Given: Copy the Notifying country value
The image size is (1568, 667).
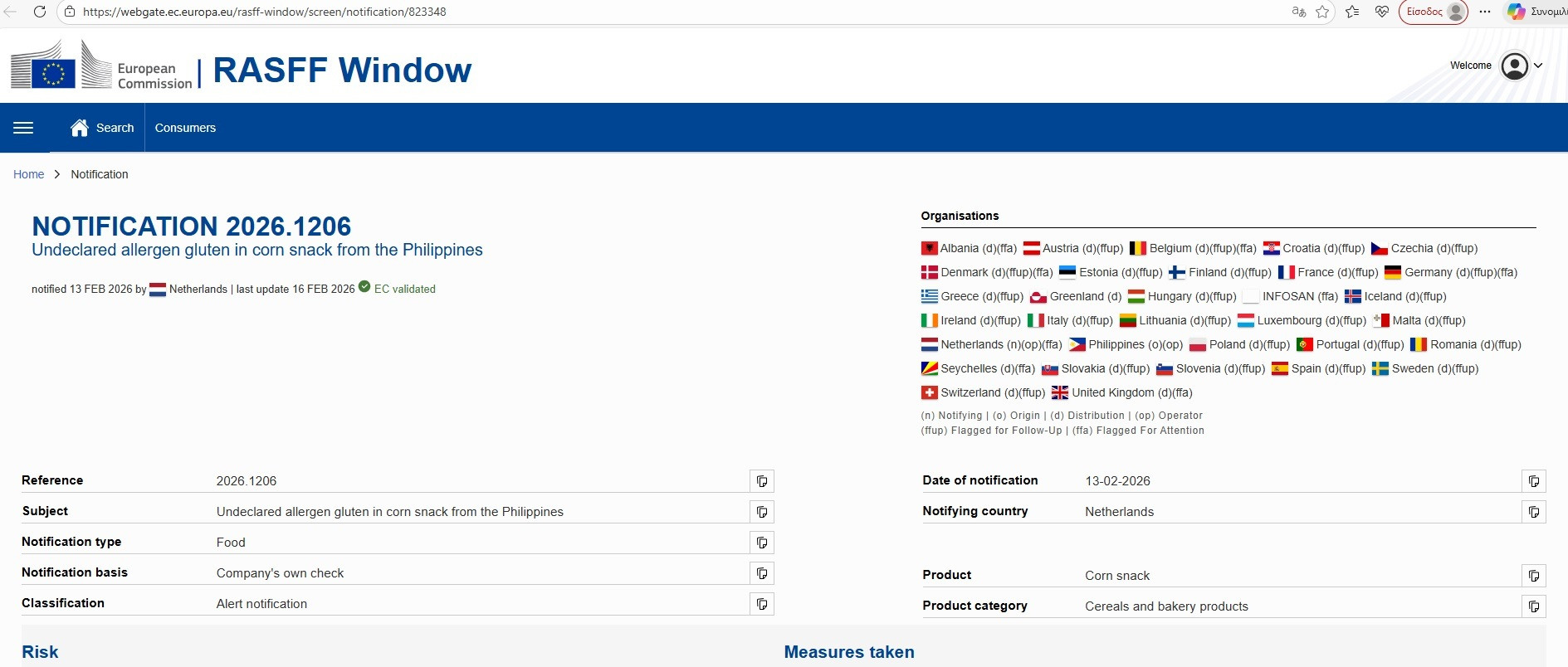Looking at the screenshot, I should point(1533,512).
